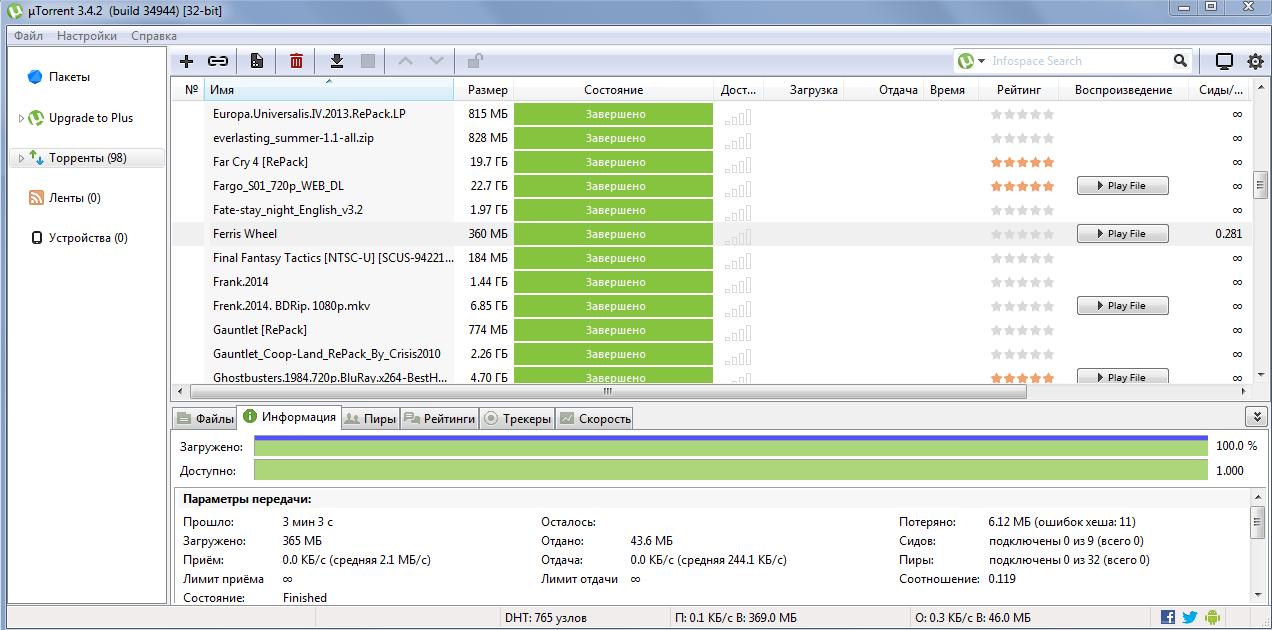Screen dimensions: 1272x630
Task: Select Торренты (98) in the sidebar
Action: (x=88, y=158)
